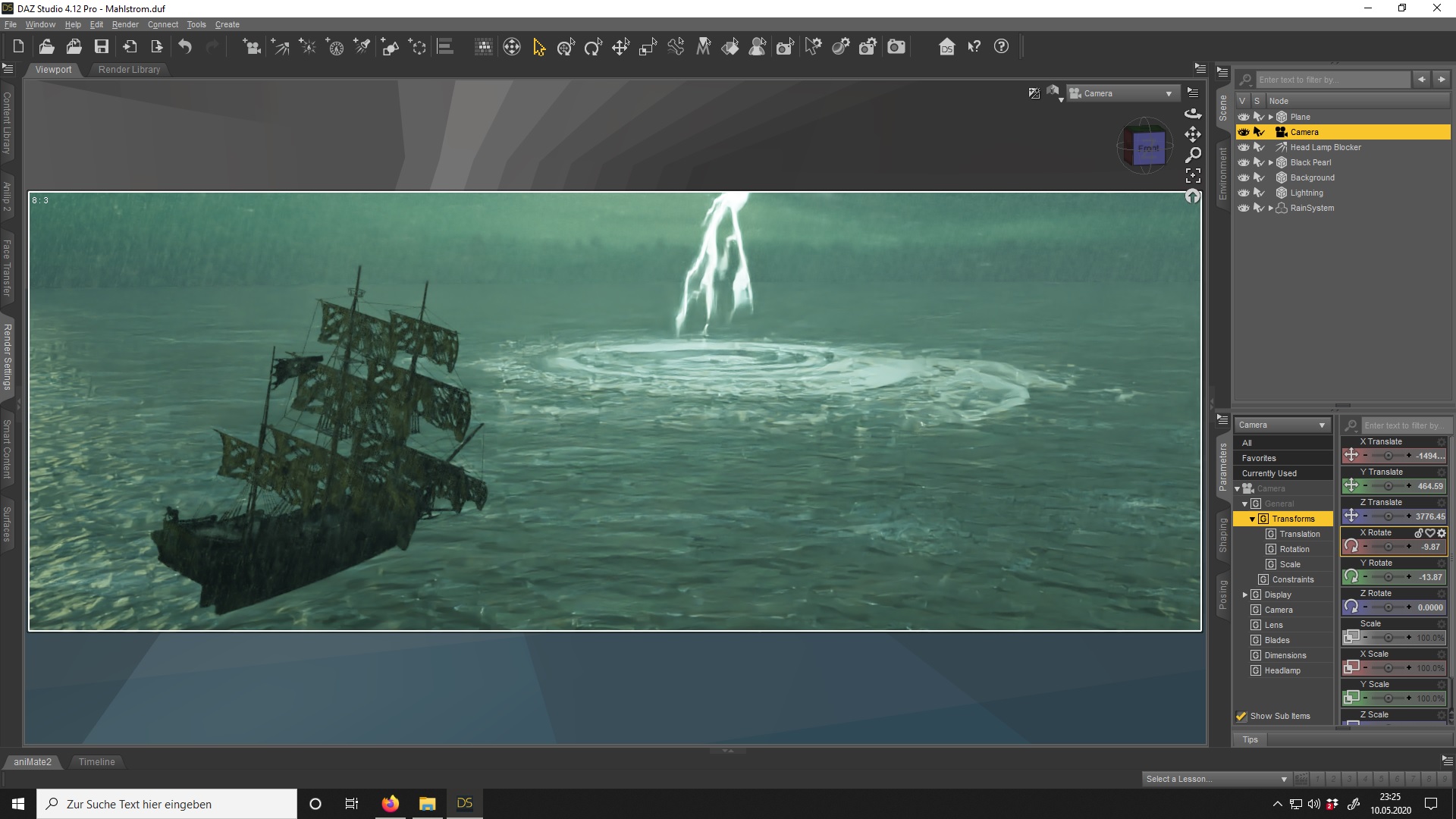Create a new camera with toolbar icon

click(x=252, y=47)
